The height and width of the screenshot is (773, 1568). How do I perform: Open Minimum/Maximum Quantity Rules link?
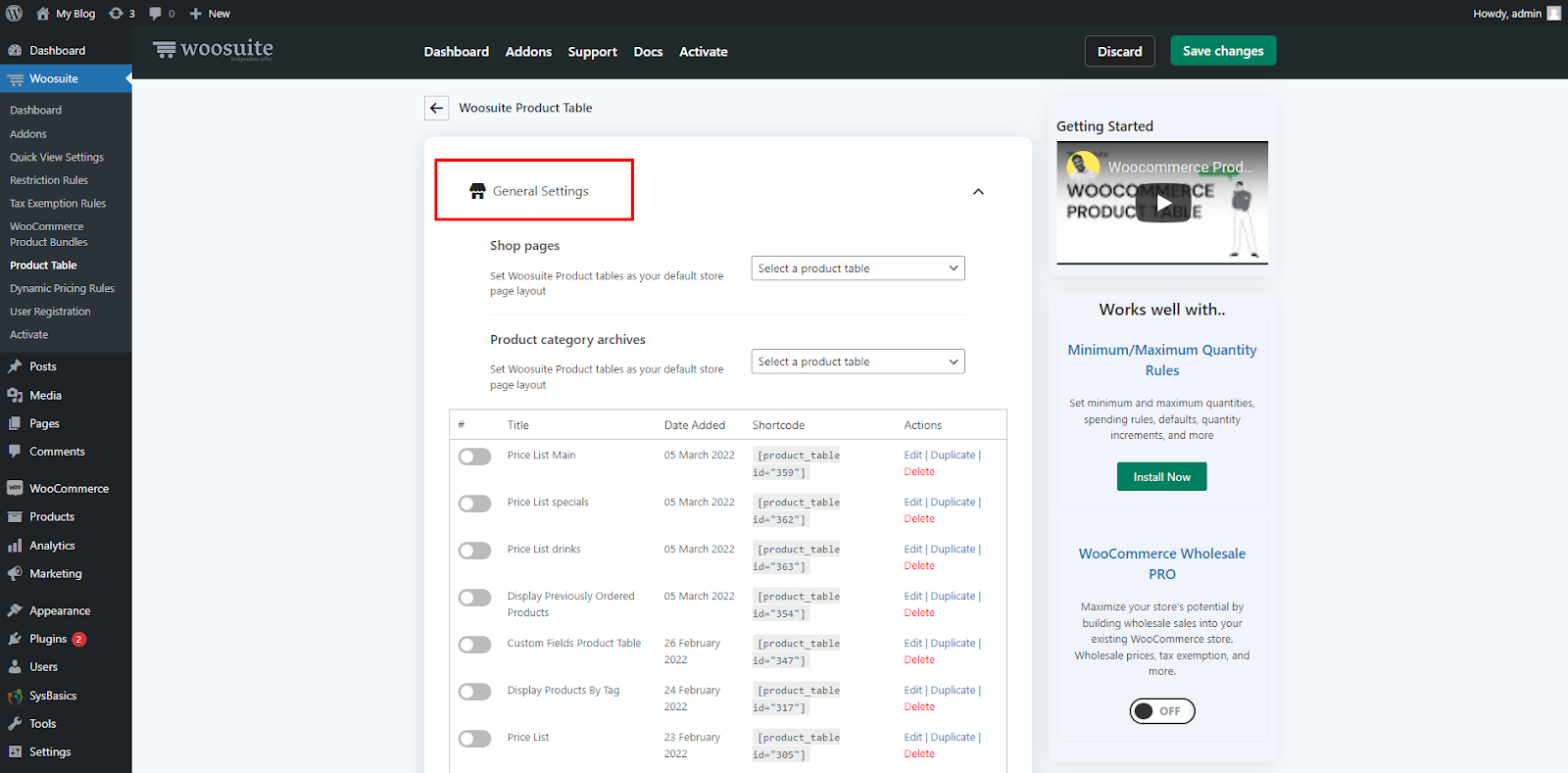point(1162,360)
